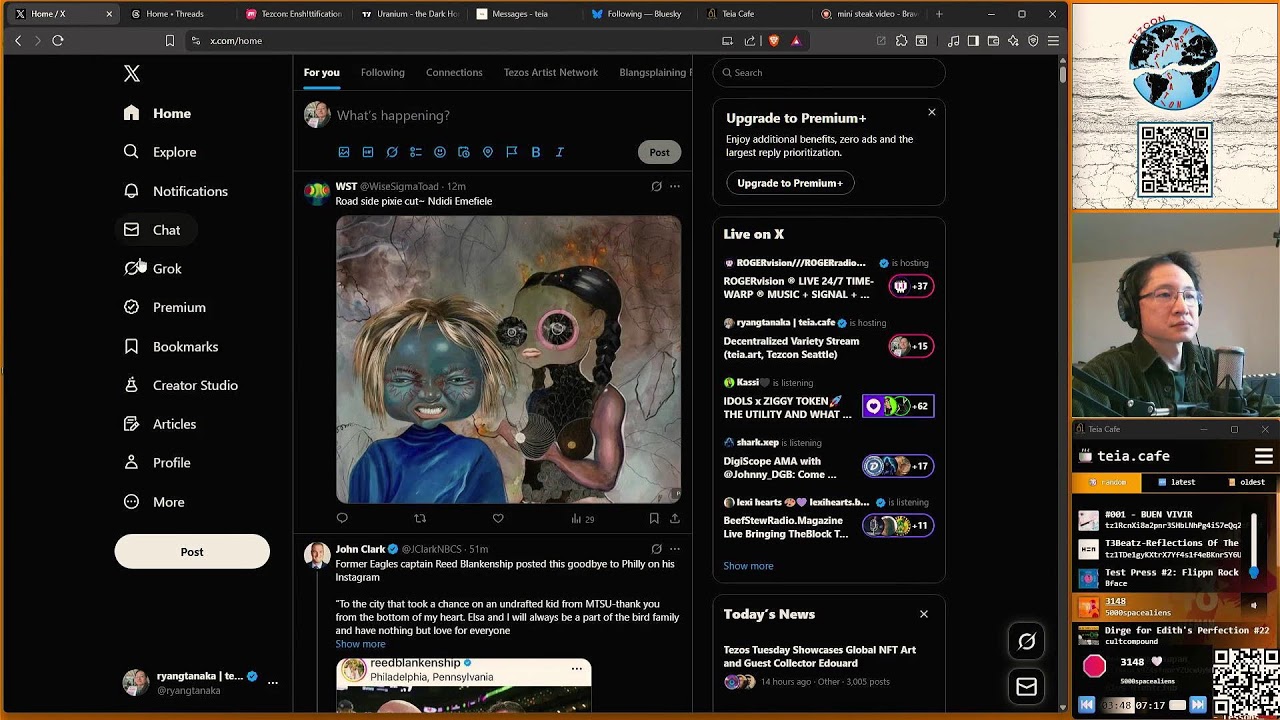Screen dimensions: 1280x720
Task: Open the browser extensions puzzle icon
Action: point(901,41)
